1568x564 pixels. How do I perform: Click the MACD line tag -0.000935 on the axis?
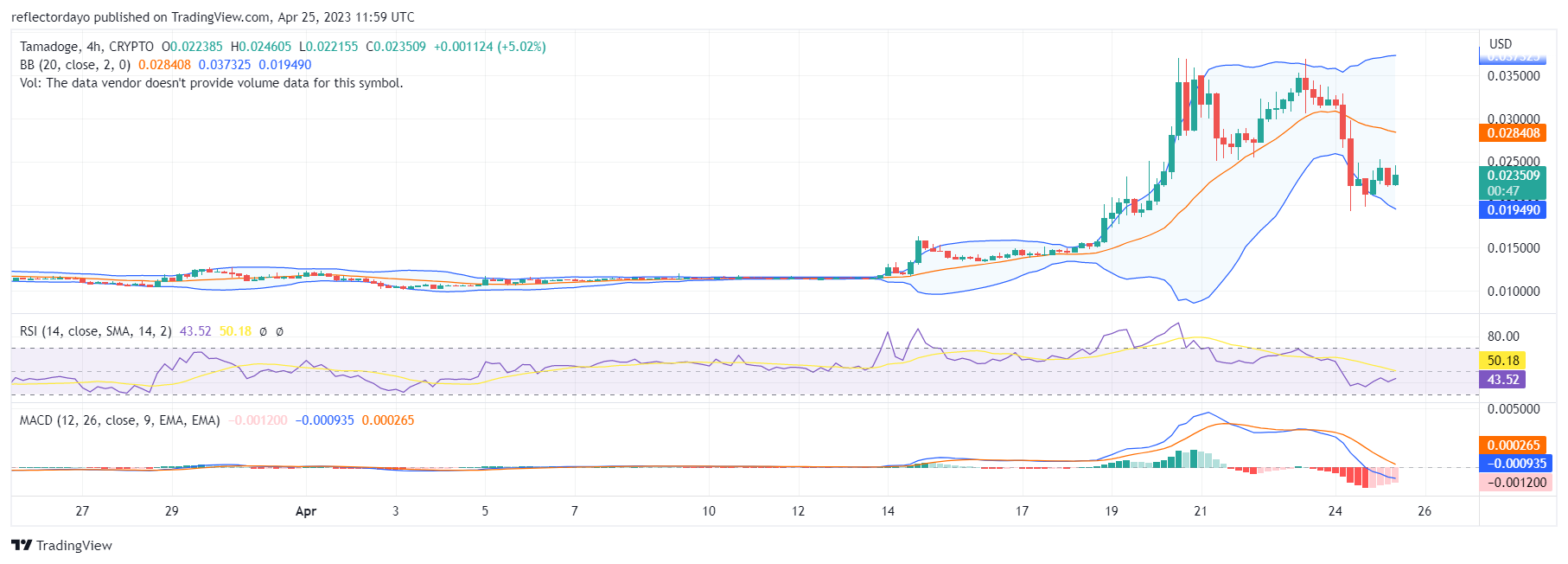(1515, 464)
